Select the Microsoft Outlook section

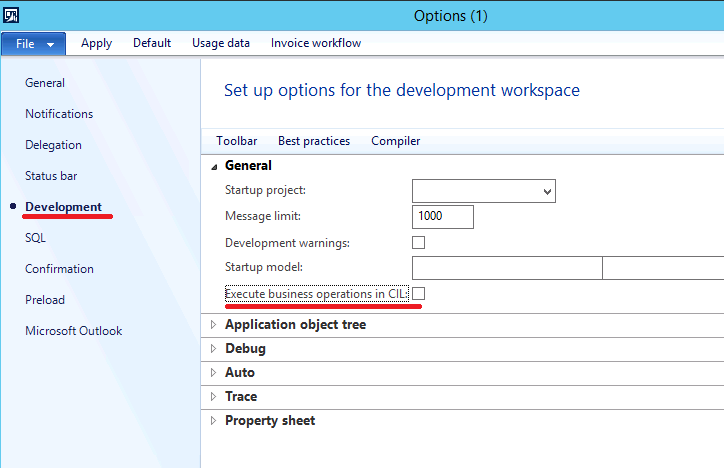(73, 330)
